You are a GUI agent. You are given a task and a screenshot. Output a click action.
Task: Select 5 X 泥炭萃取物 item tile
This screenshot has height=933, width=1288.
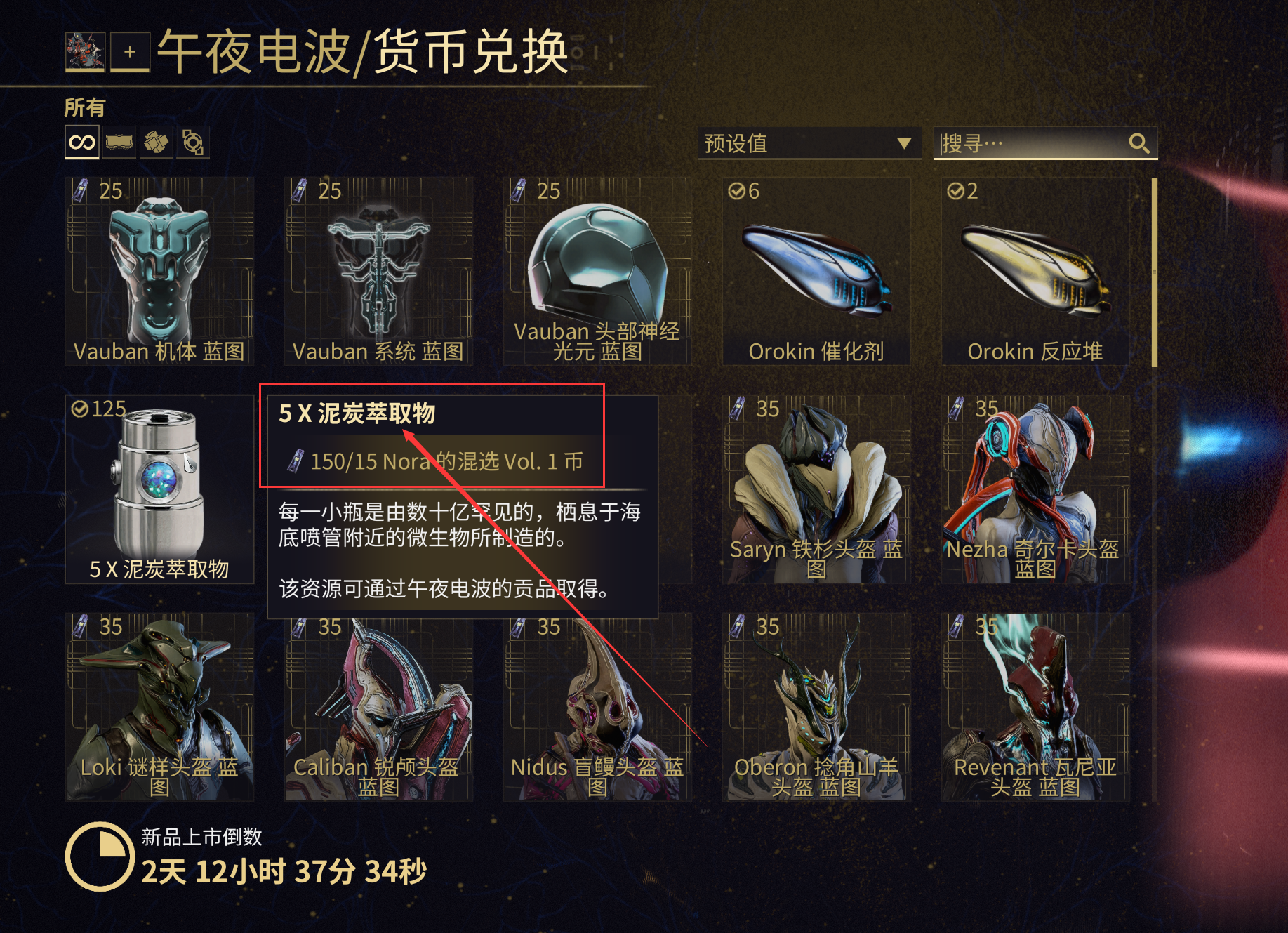point(159,489)
